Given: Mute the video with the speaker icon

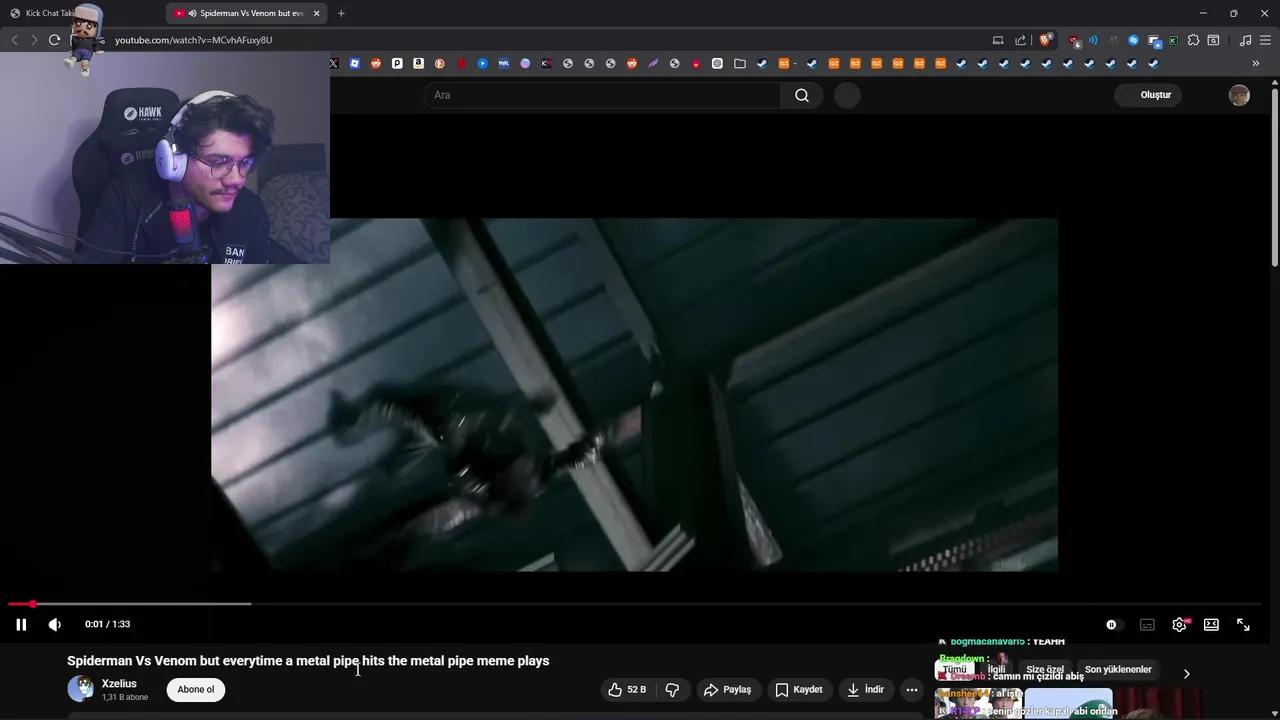Looking at the screenshot, I should click(x=55, y=624).
